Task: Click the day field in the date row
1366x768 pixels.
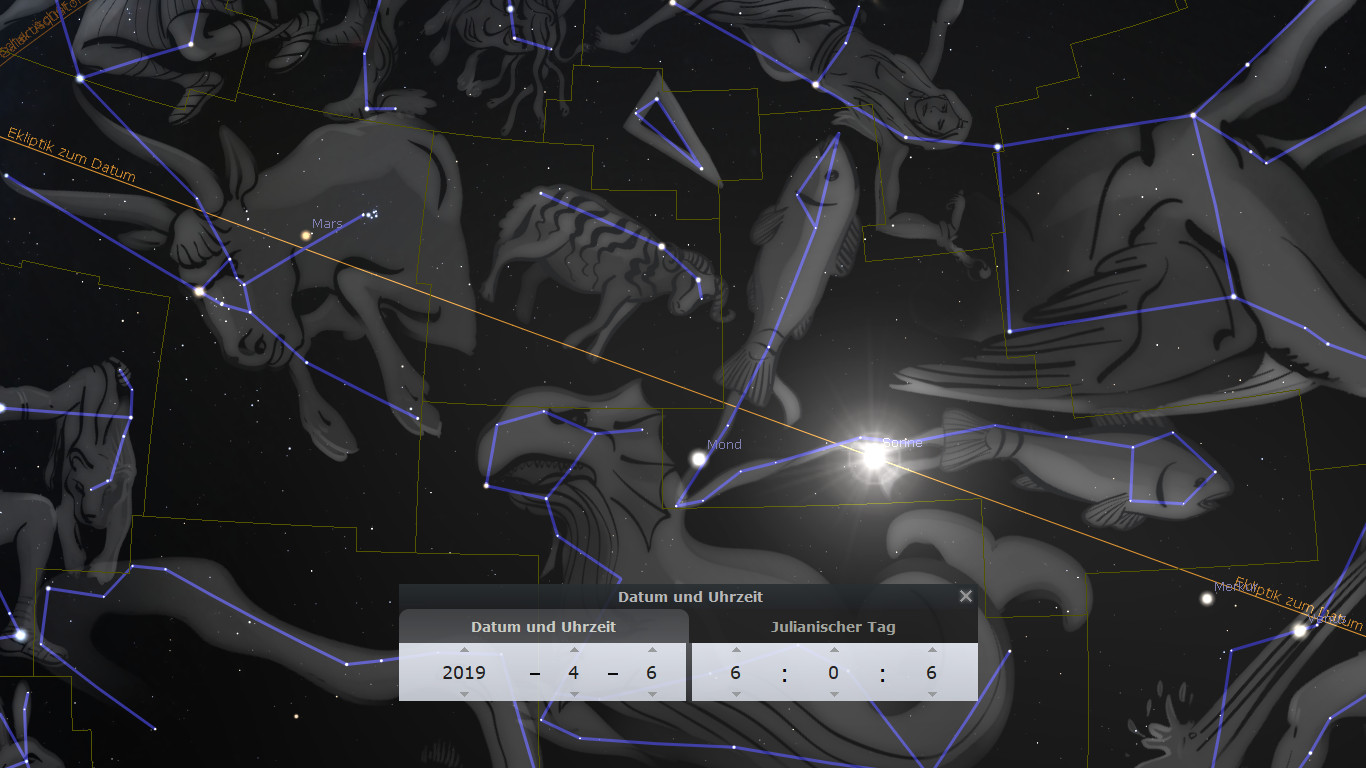Action: click(x=652, y=672)
